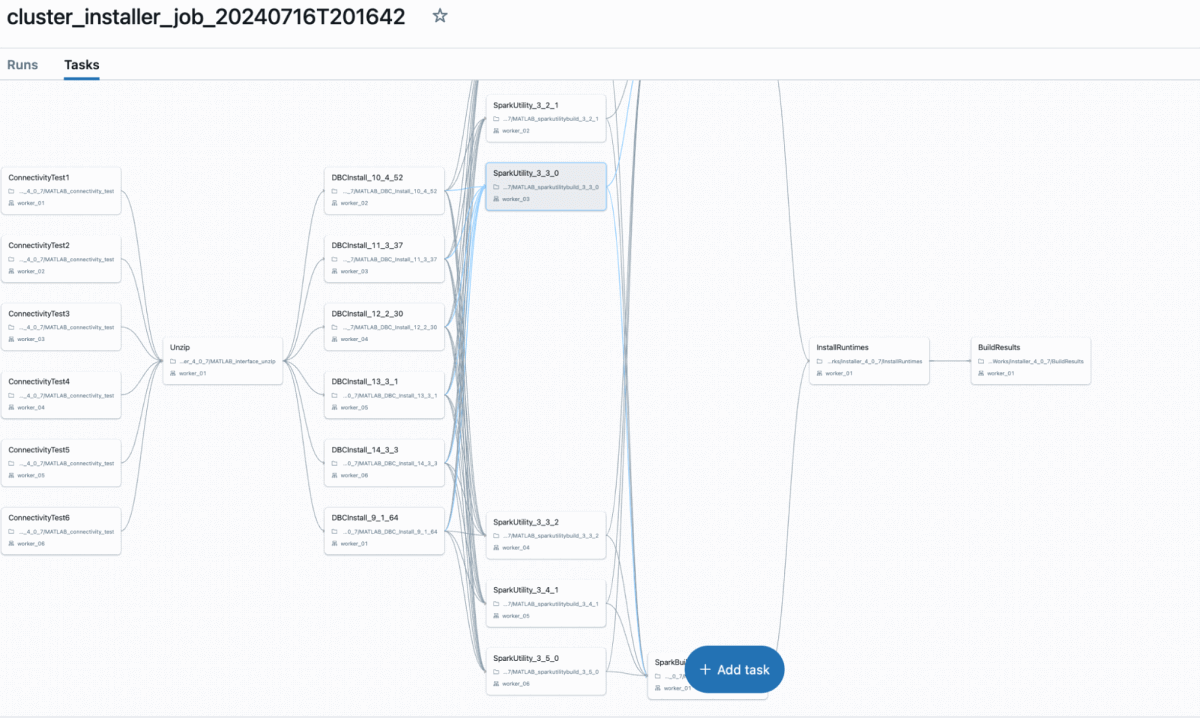
Task: Click cluster icon in DBCInstall_9_1_64 node
Action: [x=335, y=543]
